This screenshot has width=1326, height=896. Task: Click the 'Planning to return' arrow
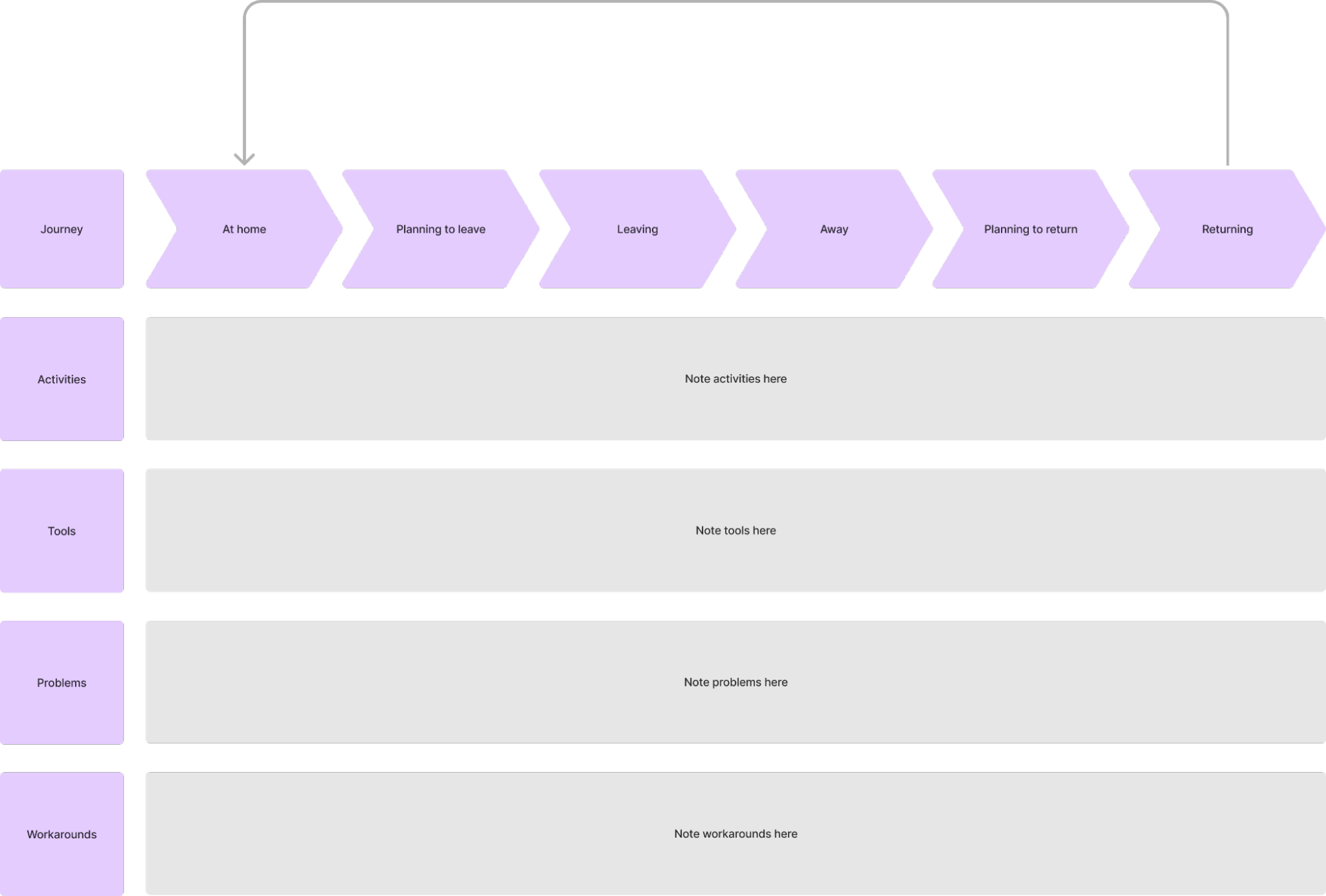point(1029,229)
